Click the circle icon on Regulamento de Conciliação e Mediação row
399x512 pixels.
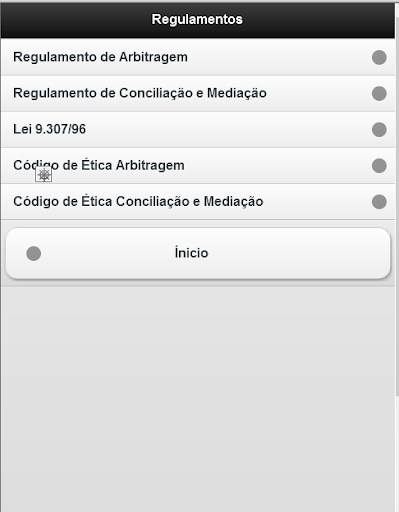(x=379, y=93)
